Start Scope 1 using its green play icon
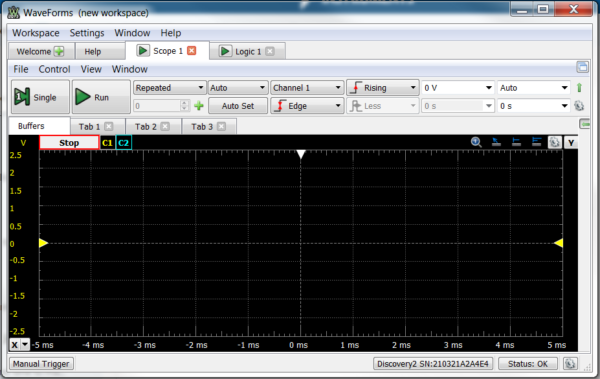Image resolution: width=600 pixels, height=379 pixels. coord(143,51)
